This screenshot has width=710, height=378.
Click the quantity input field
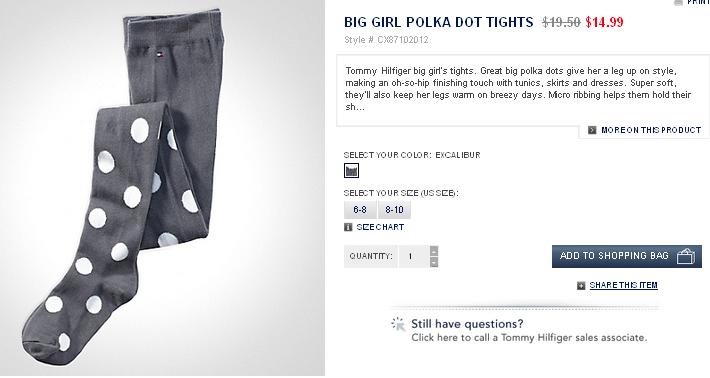pyautogui.click(x=413, y=256)
